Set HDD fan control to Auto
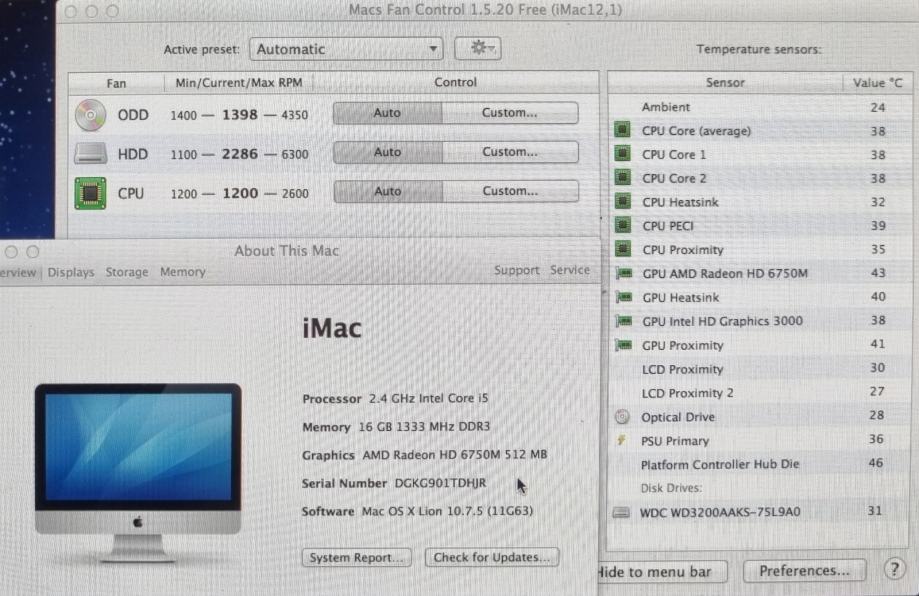919x596 pixels. point(387,152)
